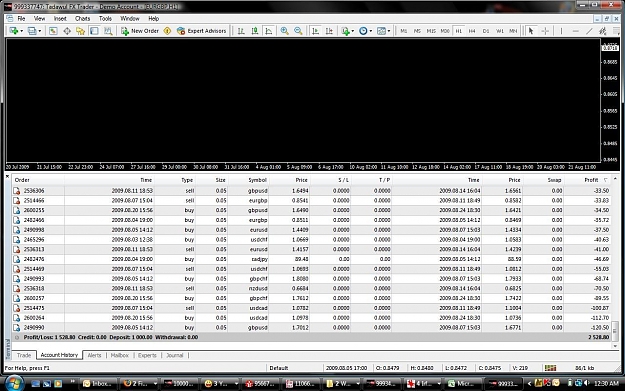The width and height of the screenshot is (625, 391).
Task: Click the taskbar clock 12:30 AM
Action: 606,383
